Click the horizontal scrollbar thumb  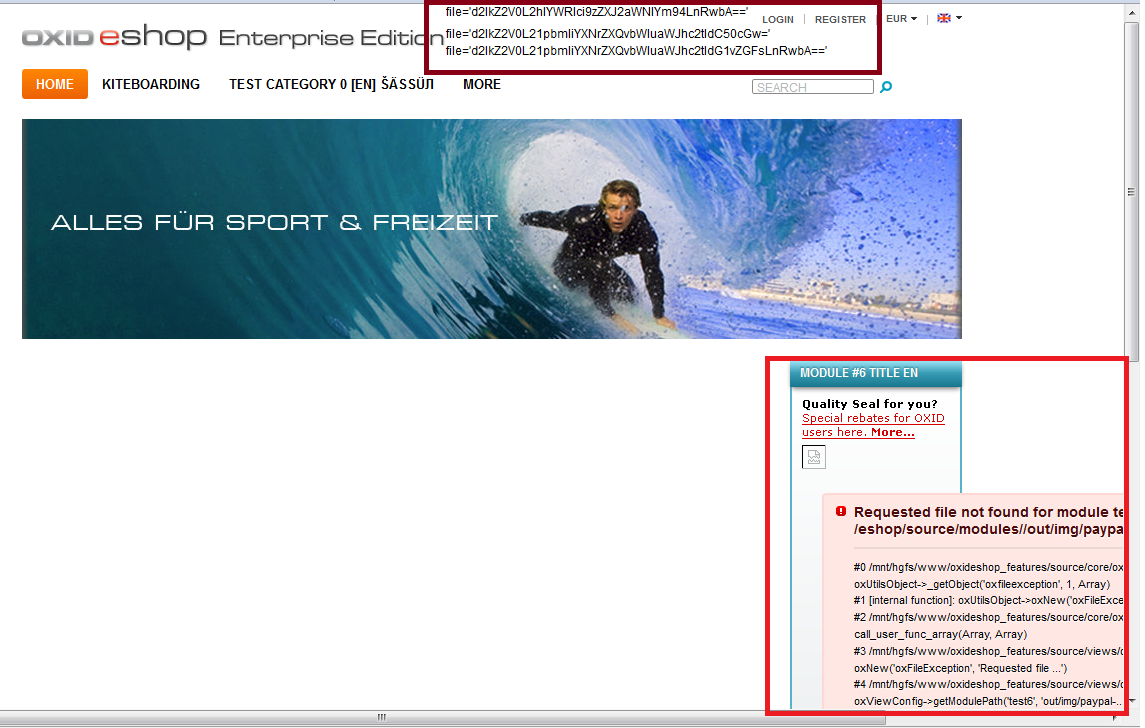click(x=381, y=717)
